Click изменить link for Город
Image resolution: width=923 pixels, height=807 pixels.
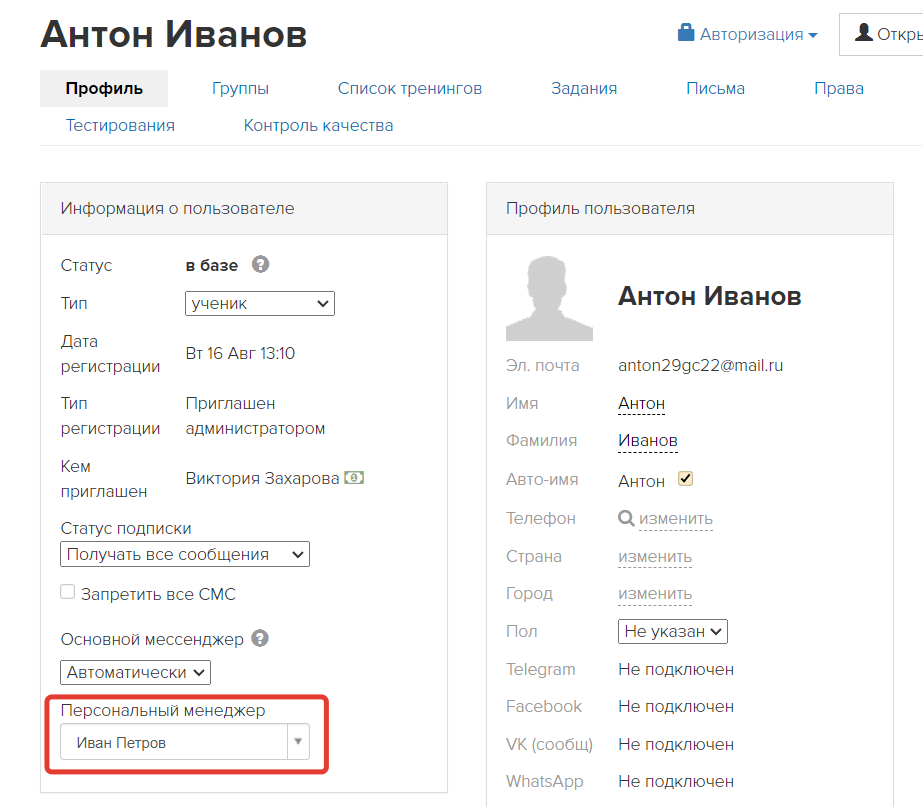(x=655, y=593)
